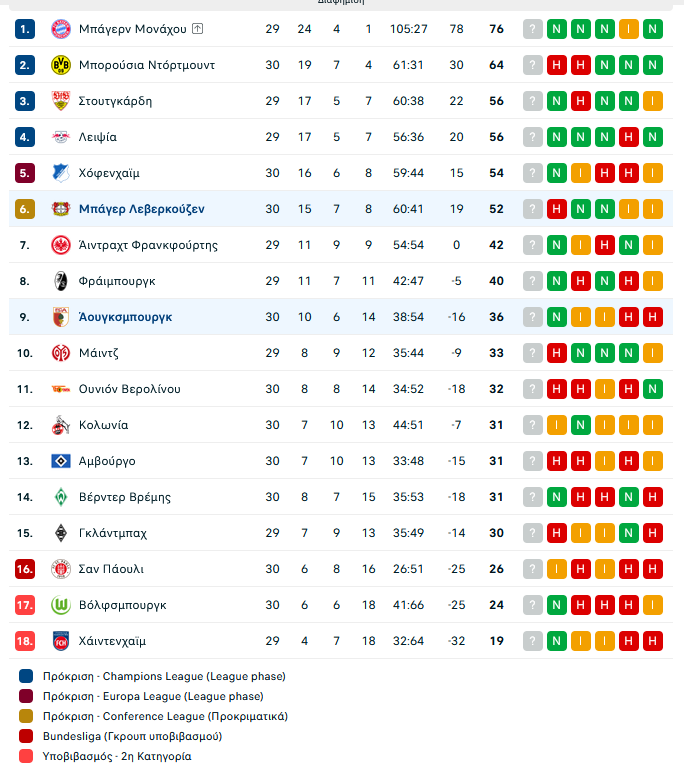684x766 pixels.
Task: Click the Bayer Leverkusen logo
Action: [61, 209]
